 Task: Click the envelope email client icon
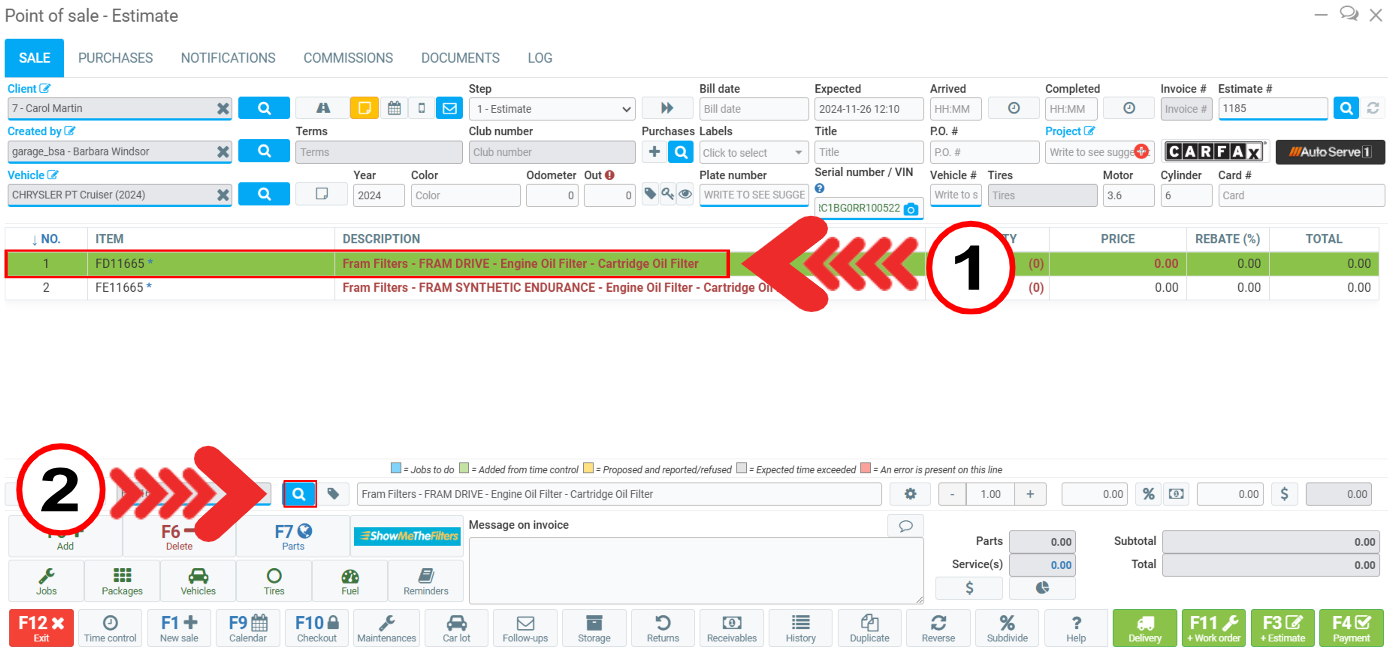(449, 109)
